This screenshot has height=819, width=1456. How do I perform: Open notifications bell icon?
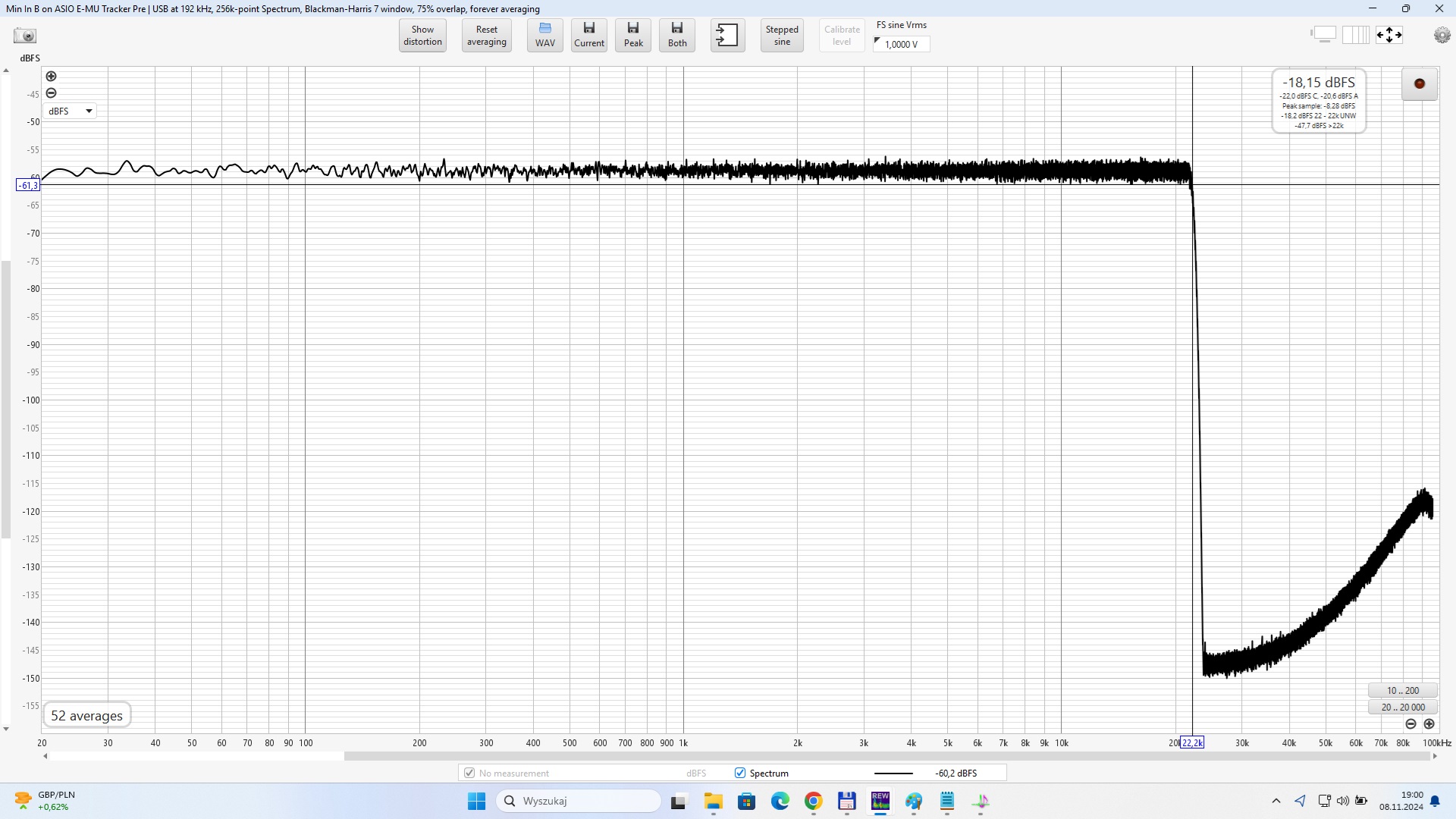pos(1435,801)
